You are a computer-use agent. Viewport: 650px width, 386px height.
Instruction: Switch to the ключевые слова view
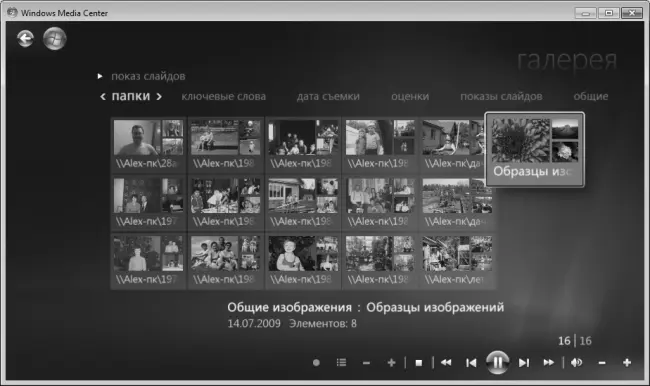[x=223, y=97]
